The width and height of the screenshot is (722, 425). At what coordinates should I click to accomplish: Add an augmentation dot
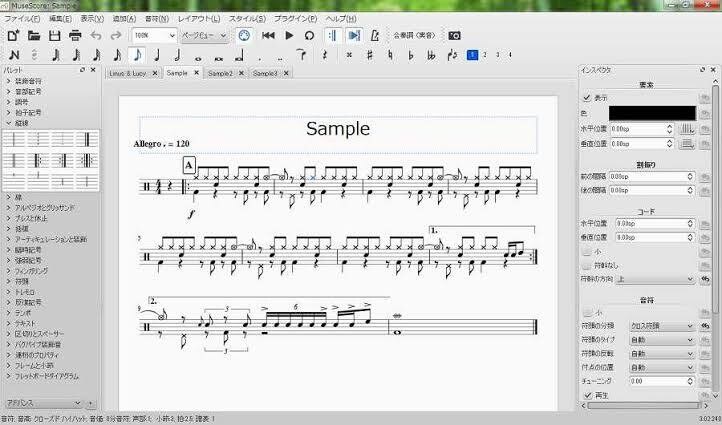pyautogui.click(x=260, y=58)
